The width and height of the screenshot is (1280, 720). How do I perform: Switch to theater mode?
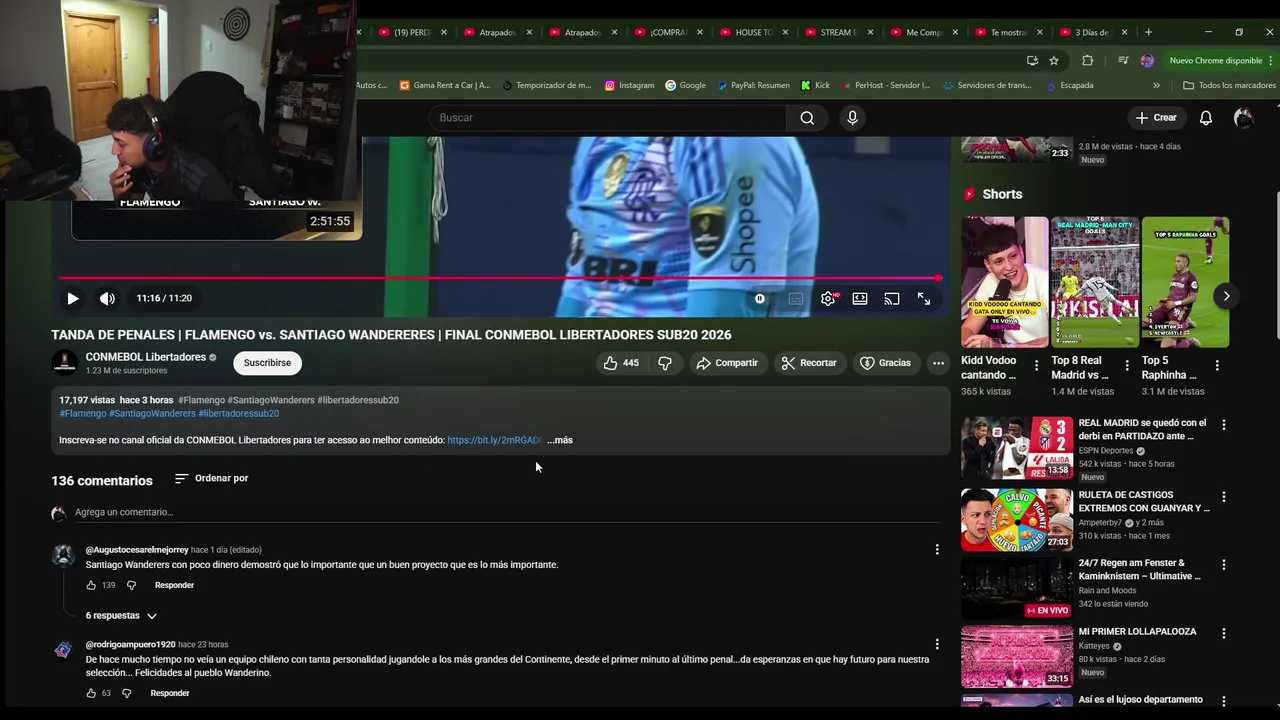pos(860,298)
